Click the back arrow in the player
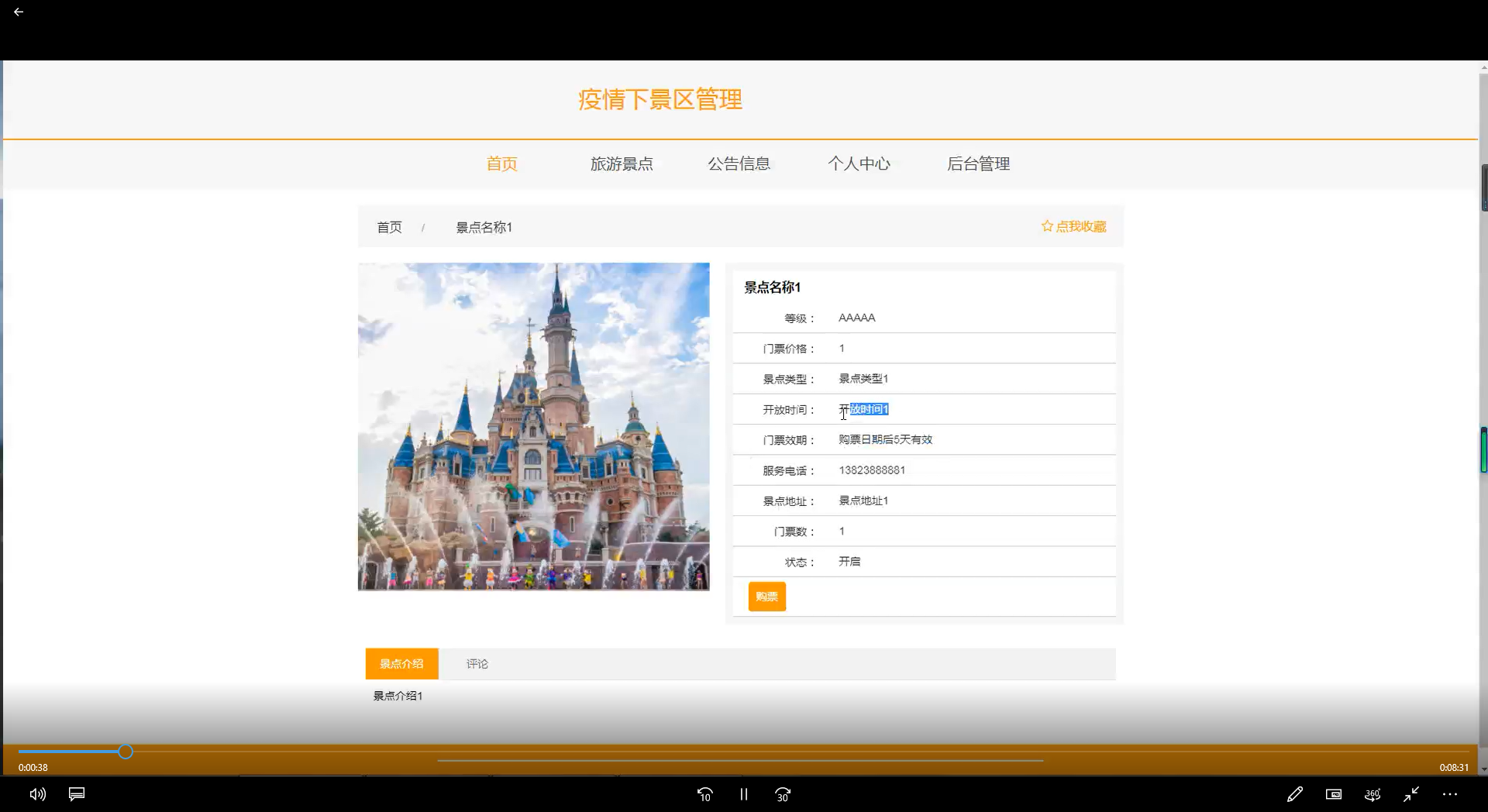Screen dimensions: 1488x812 19,12
